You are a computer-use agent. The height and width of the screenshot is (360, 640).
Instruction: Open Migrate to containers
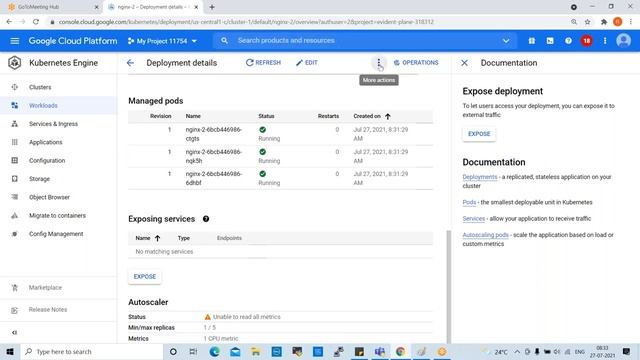click(x=58, y=216)
